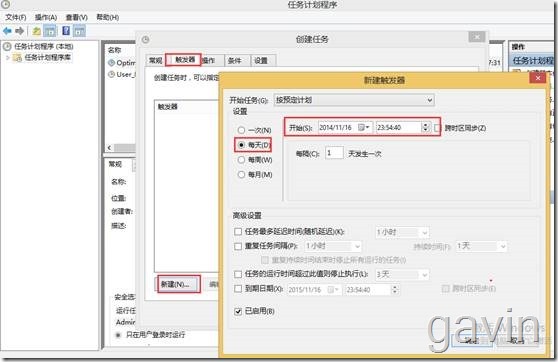Select 只在用户登录时运行 radio option
Viewport: 558px width, 362px height.
(118, 335)
